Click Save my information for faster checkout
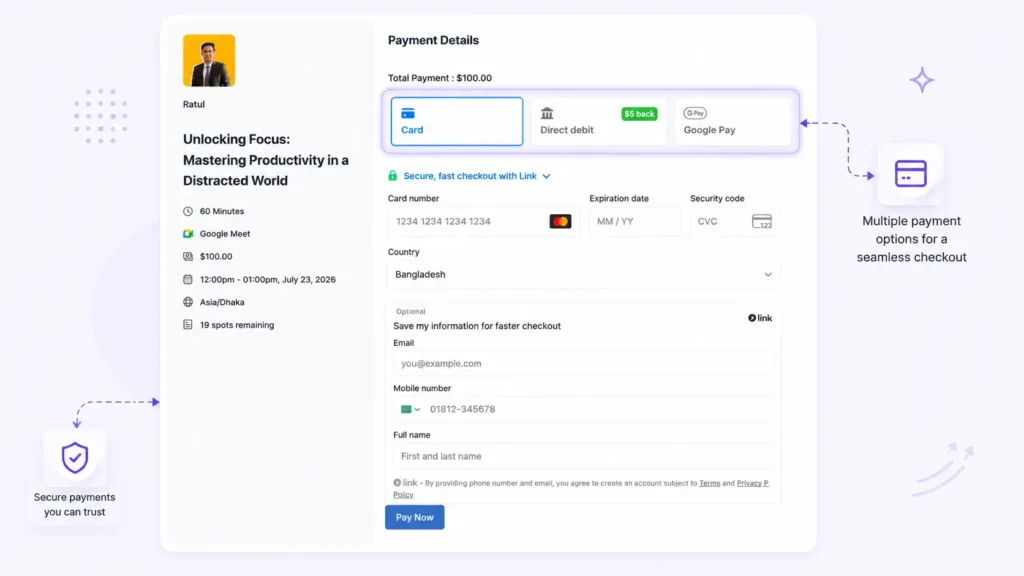Viewport: 1024px width, 576px height. click(x=477, y=326)
